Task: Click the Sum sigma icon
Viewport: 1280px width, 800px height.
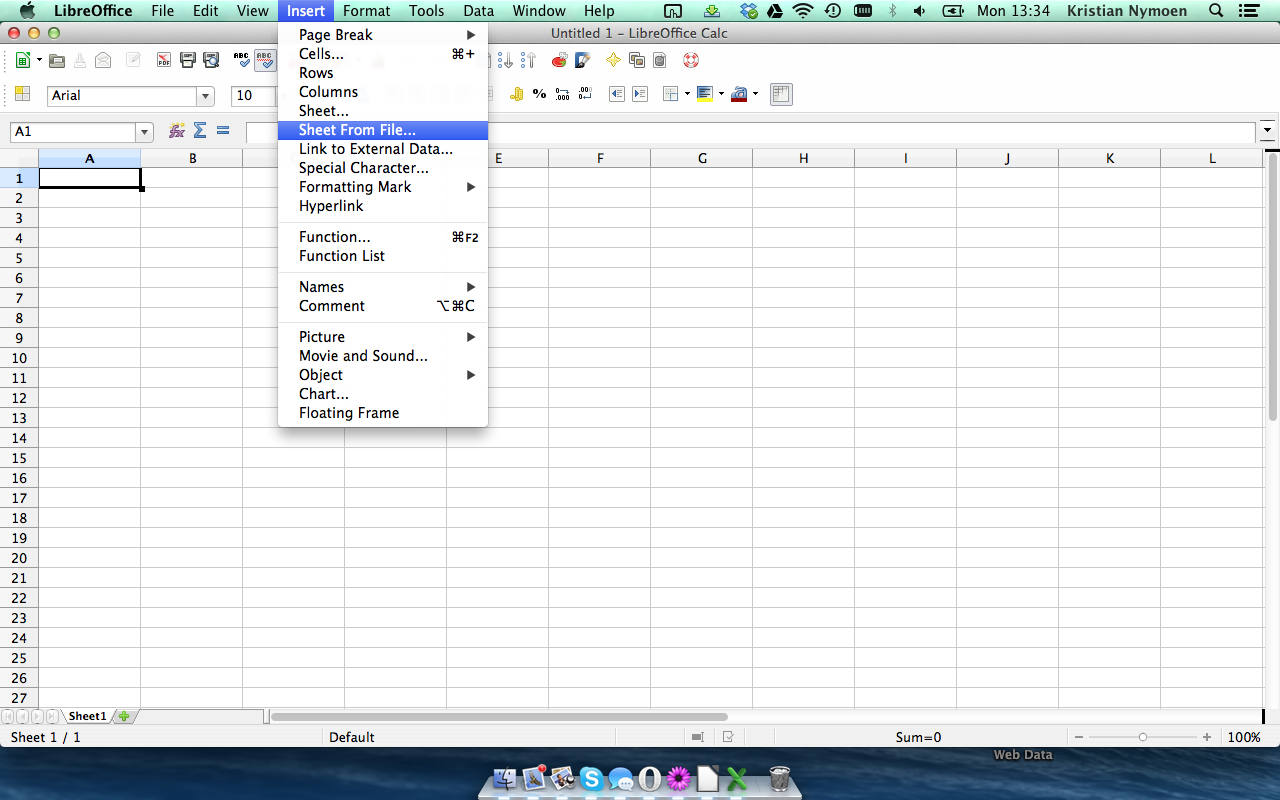Action: tap(200, 131)
